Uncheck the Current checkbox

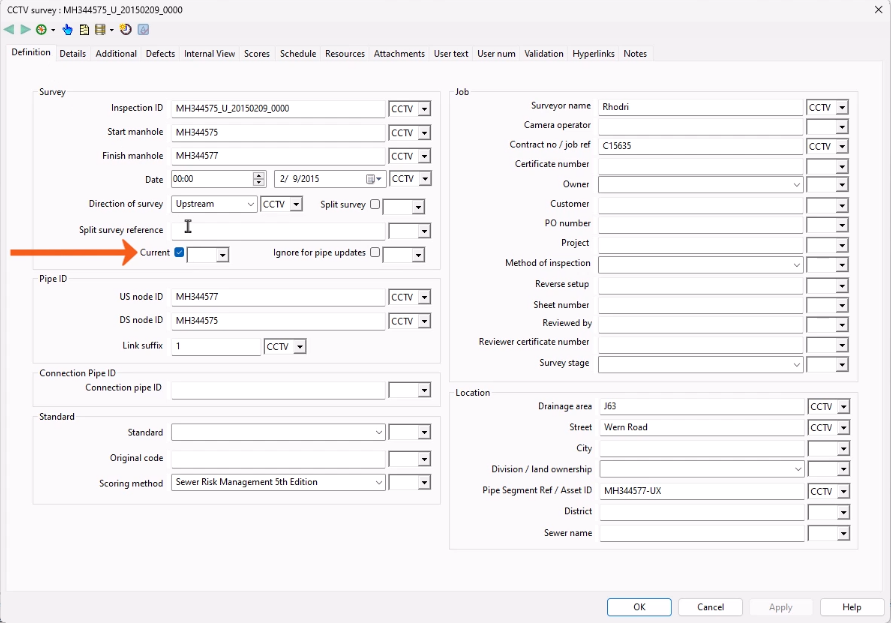point(179,253)
